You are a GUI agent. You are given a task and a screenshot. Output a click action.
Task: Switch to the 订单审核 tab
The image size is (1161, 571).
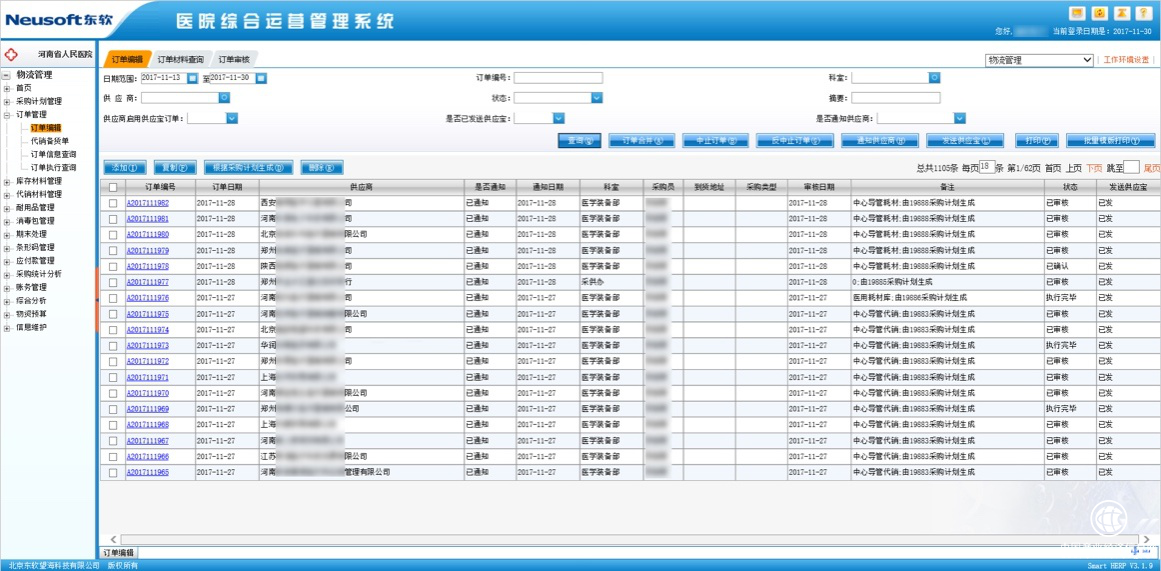click(x=234, y=60)
